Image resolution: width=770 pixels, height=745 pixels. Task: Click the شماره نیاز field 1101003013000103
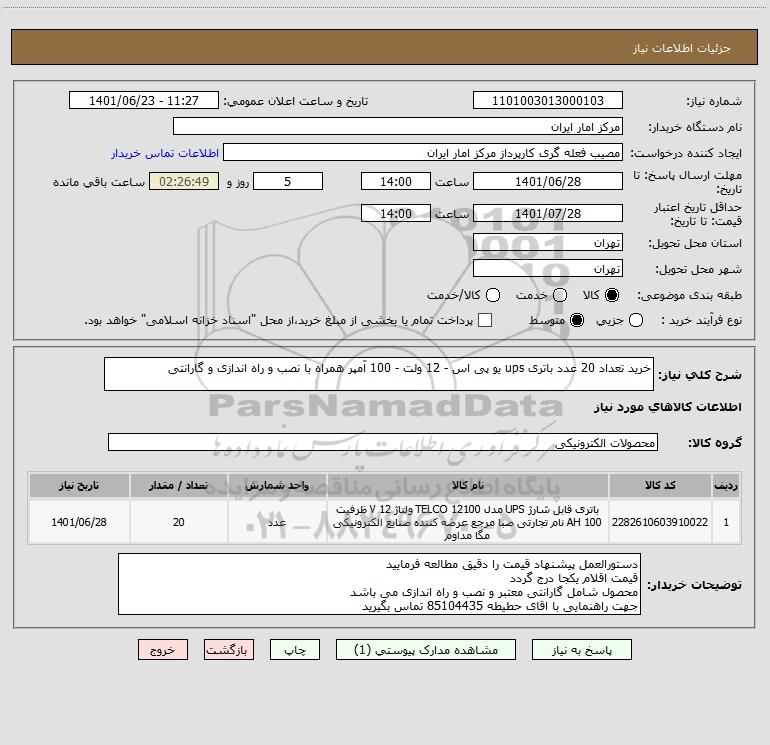(x=548, y=100)
